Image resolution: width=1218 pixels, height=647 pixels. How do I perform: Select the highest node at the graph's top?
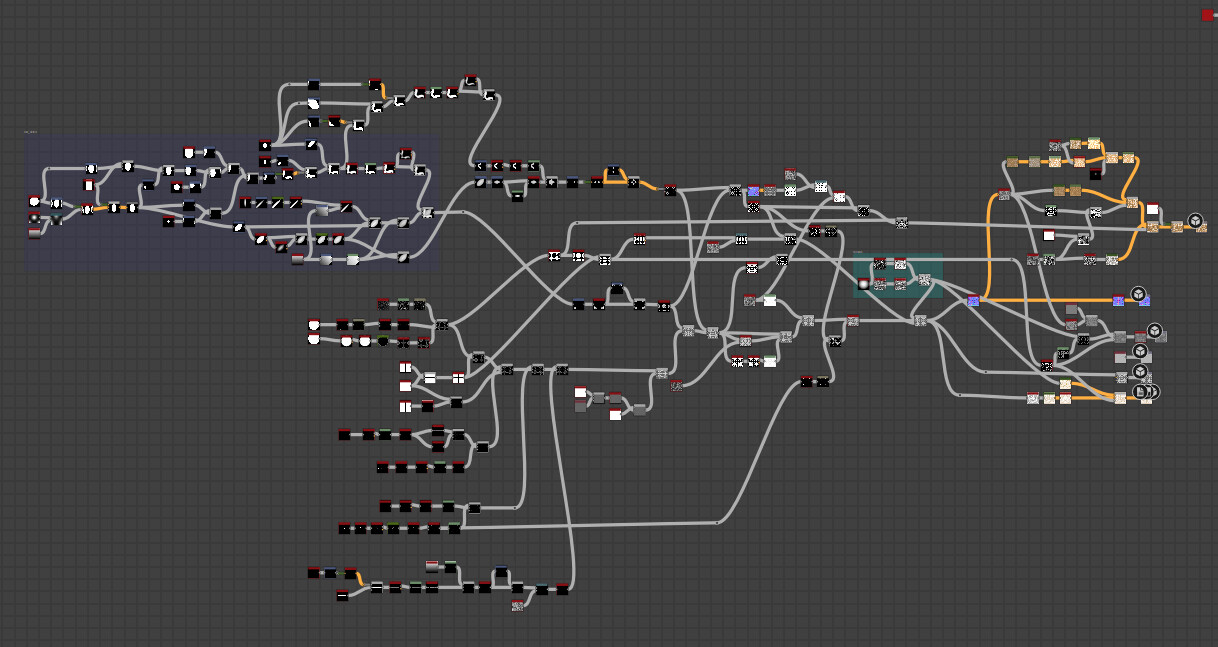[471, 80]
